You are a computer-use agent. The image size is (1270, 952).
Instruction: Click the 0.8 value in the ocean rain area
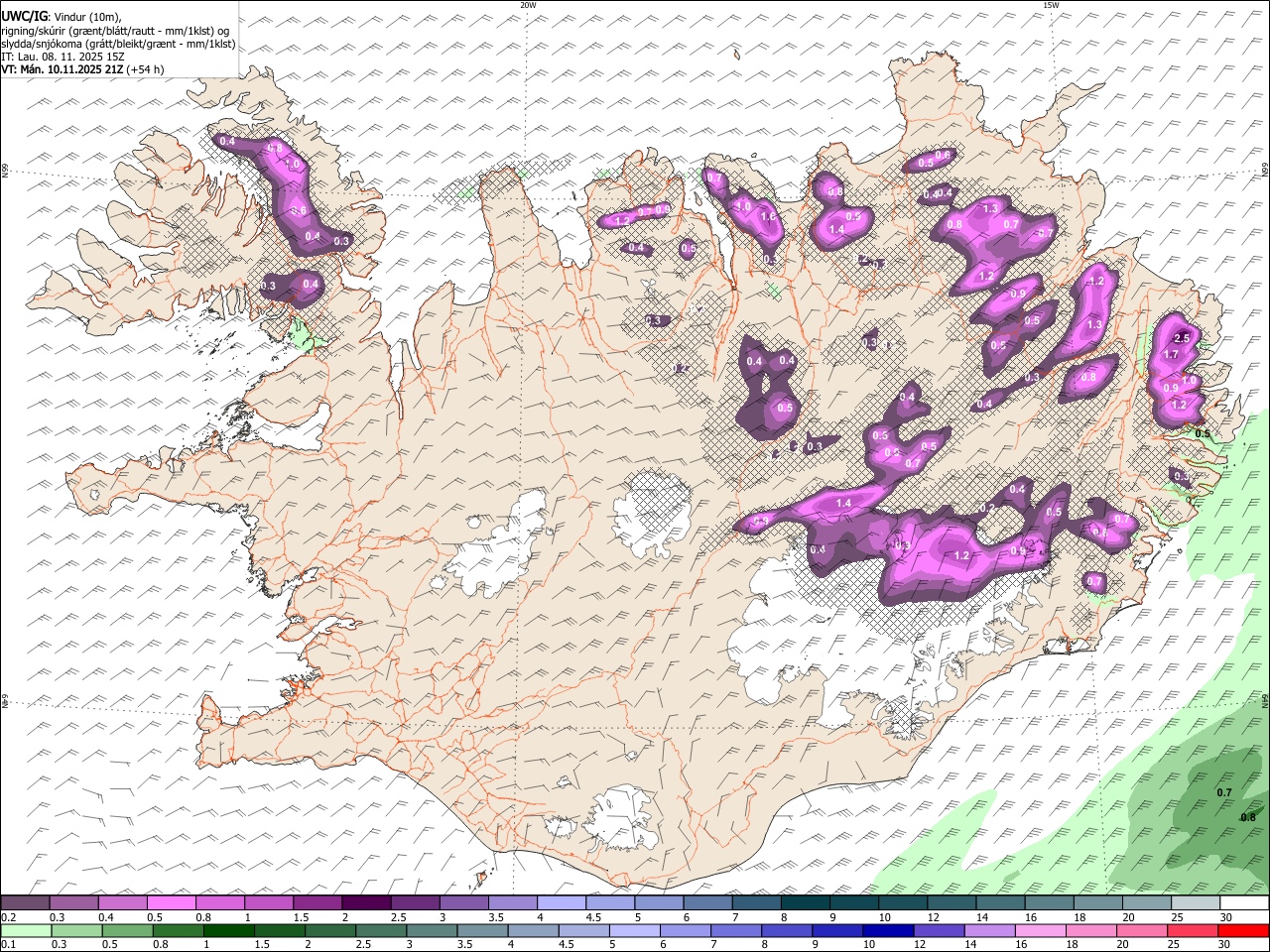point(1248,817)
